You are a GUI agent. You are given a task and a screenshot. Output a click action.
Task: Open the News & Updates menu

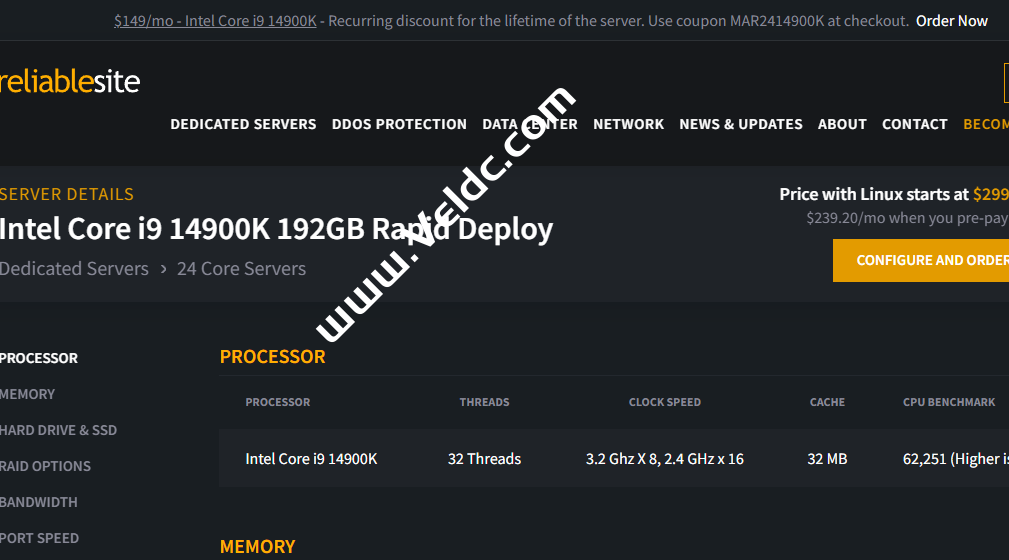[741, 124]
